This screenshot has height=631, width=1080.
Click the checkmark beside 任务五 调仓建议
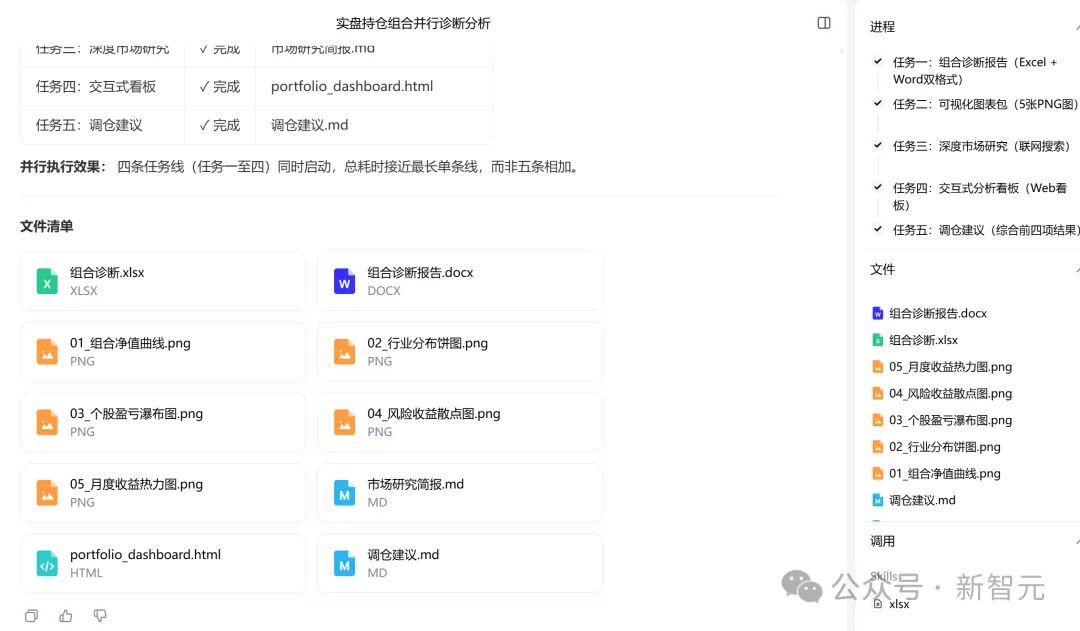[878, 229]
